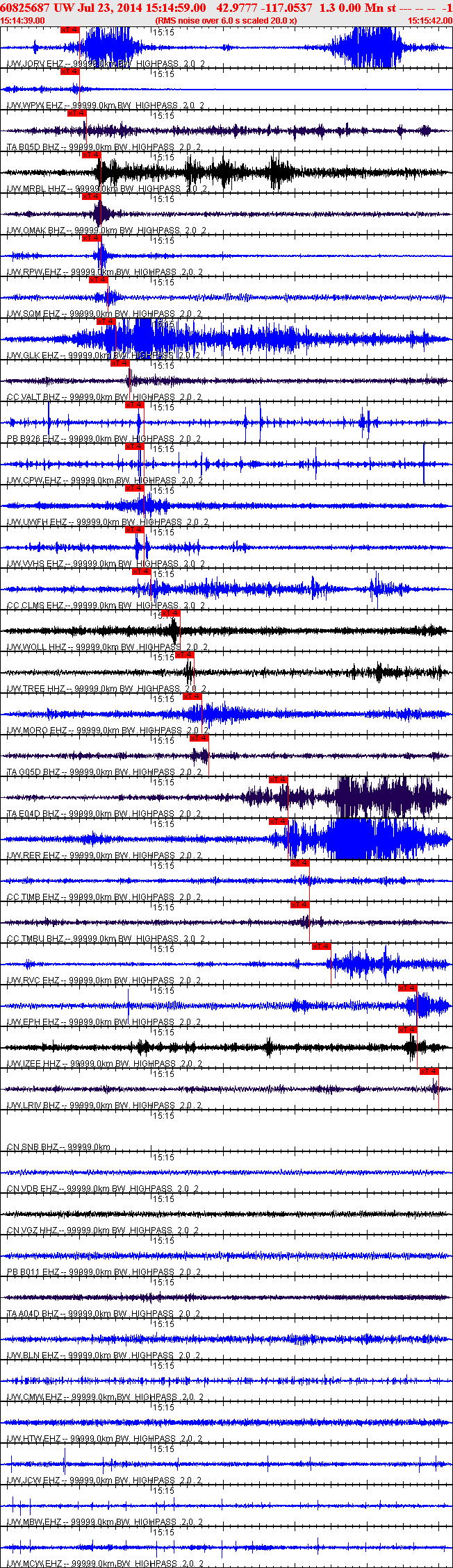This screenshot has height=1568, width=453.
Task: Click the RMS noise scaling note
Action: [x=226, y=20]
